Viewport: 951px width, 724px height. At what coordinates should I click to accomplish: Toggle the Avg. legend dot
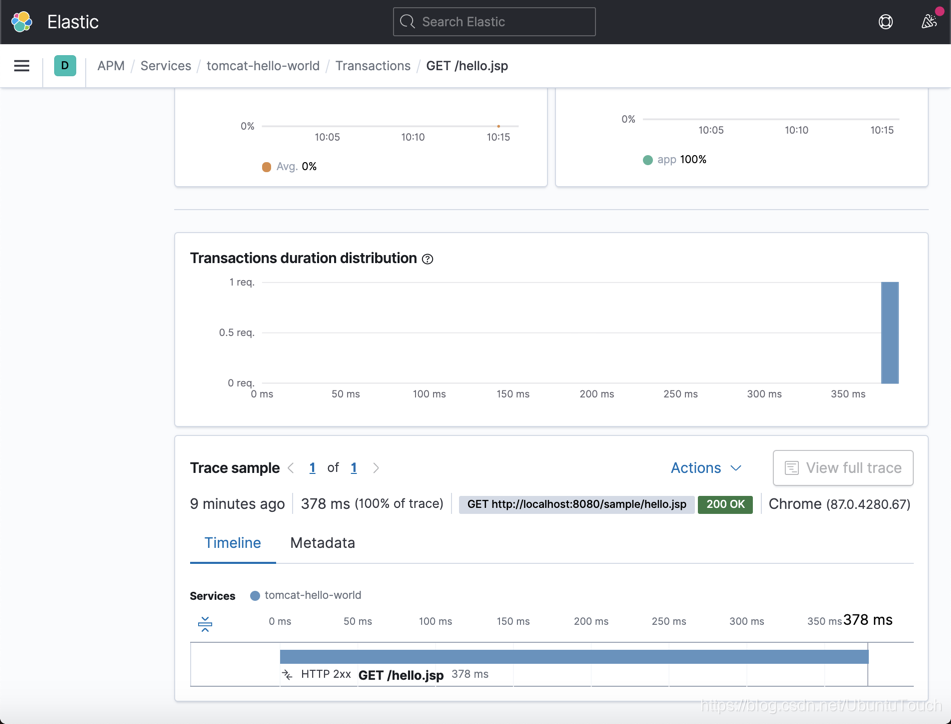[x=266, y=167]
